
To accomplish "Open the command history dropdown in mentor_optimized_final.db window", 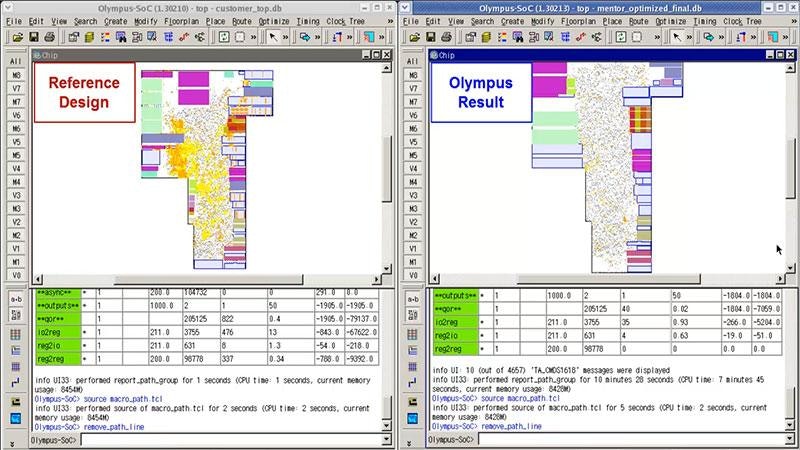I will point(791,439).
